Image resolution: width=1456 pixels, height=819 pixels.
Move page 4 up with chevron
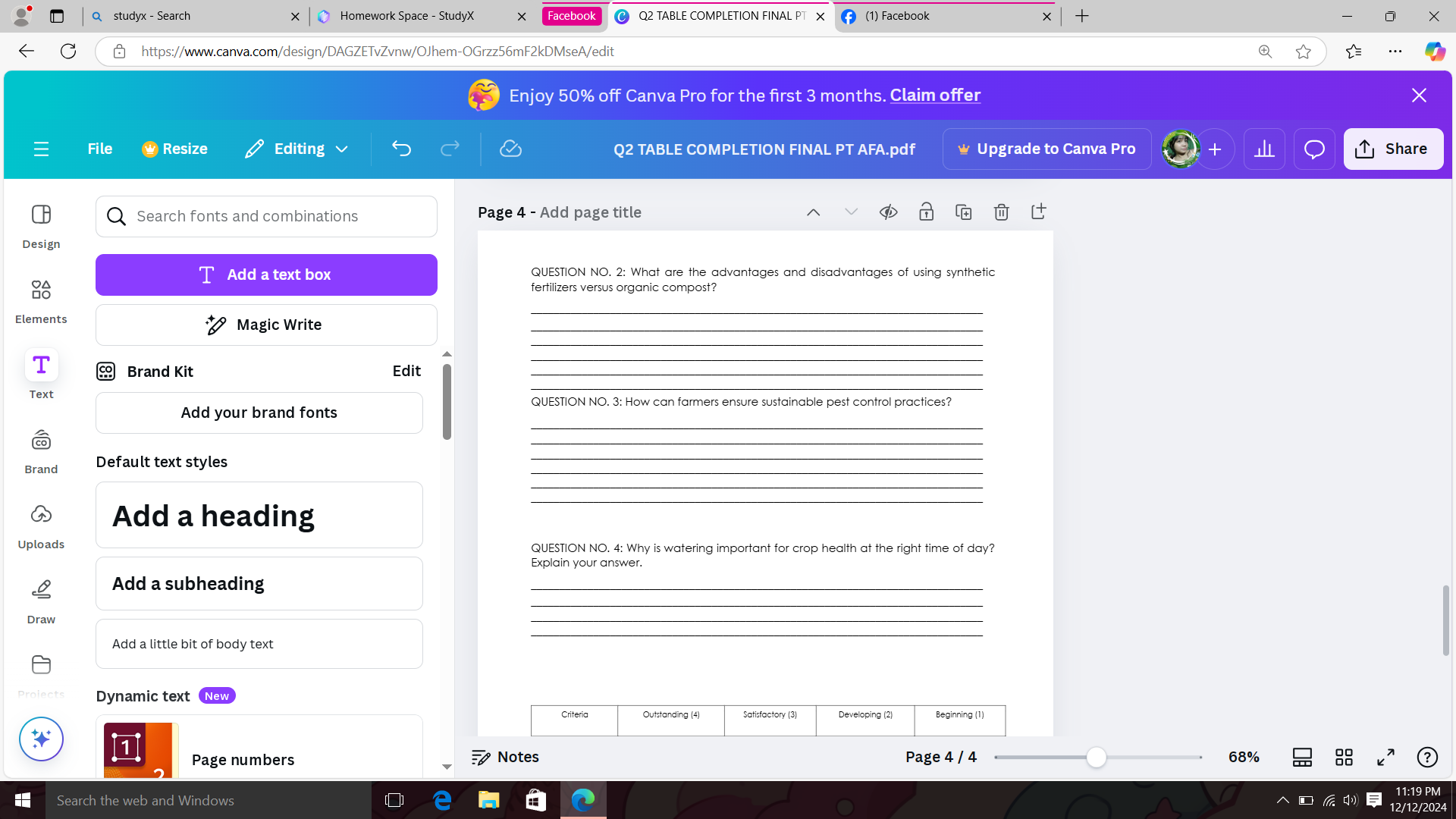tap(813, 212)
